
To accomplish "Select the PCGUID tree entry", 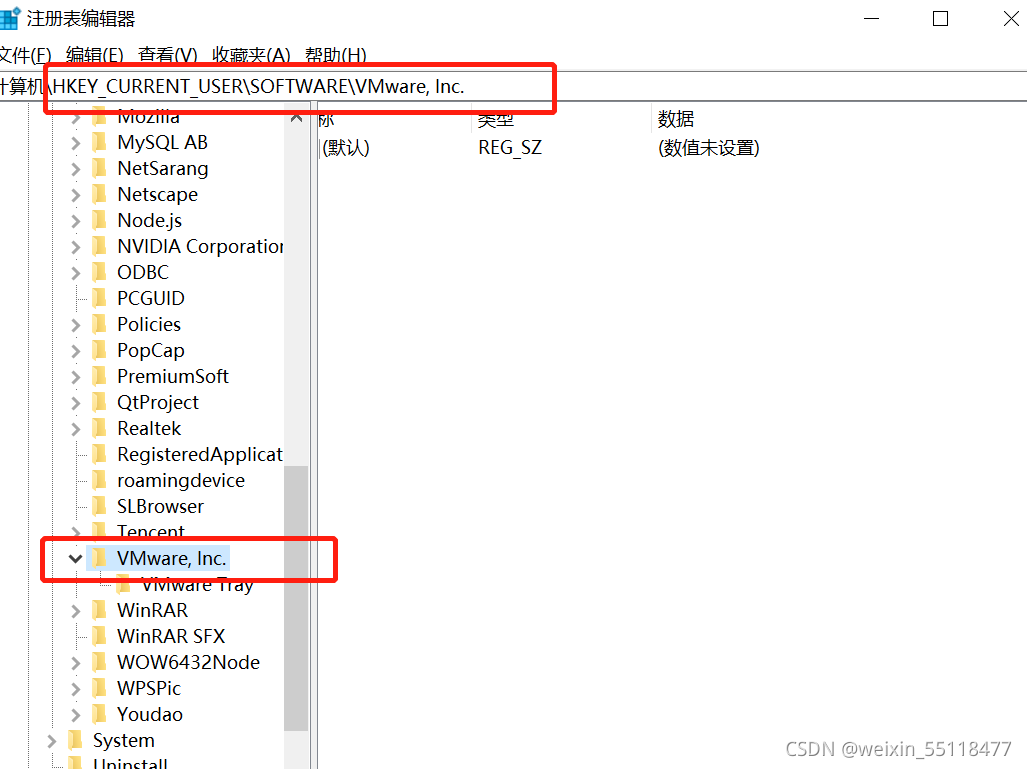I will [151, 298].
